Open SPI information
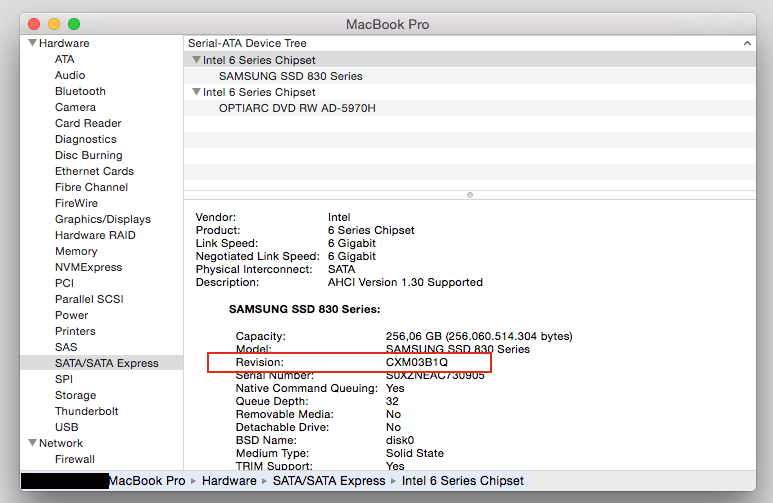773x503 pixels. tap(64, 379)
